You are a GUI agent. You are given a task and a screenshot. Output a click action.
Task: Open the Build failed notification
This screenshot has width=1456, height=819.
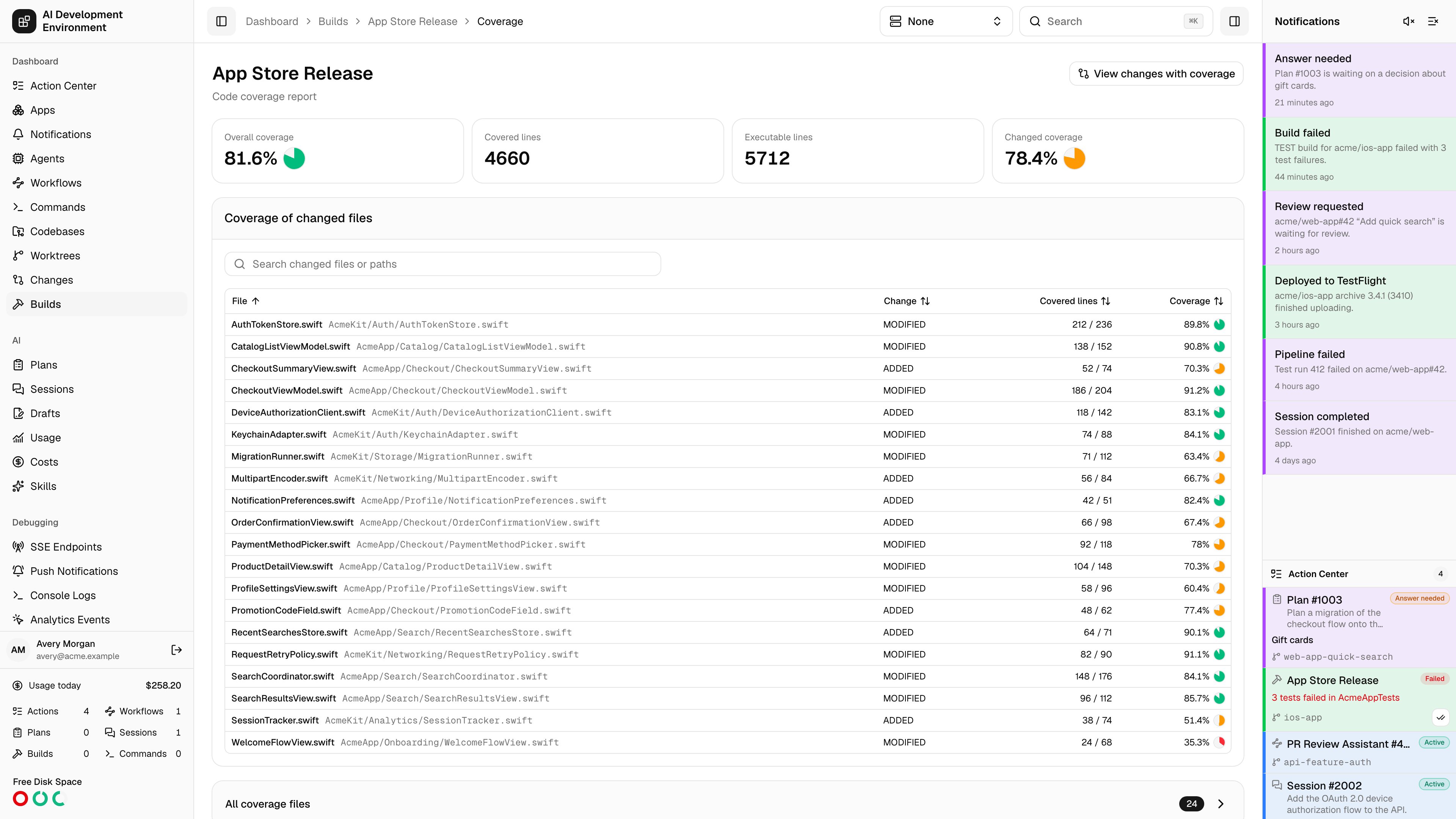[1359, 154]
